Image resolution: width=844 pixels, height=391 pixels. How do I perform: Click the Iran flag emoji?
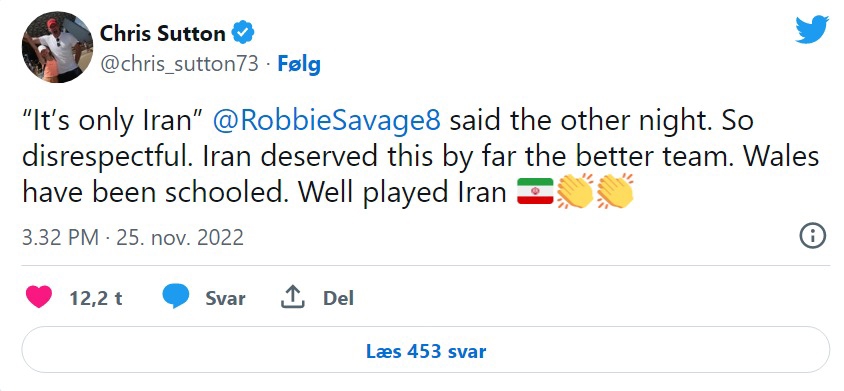[535, 191]
